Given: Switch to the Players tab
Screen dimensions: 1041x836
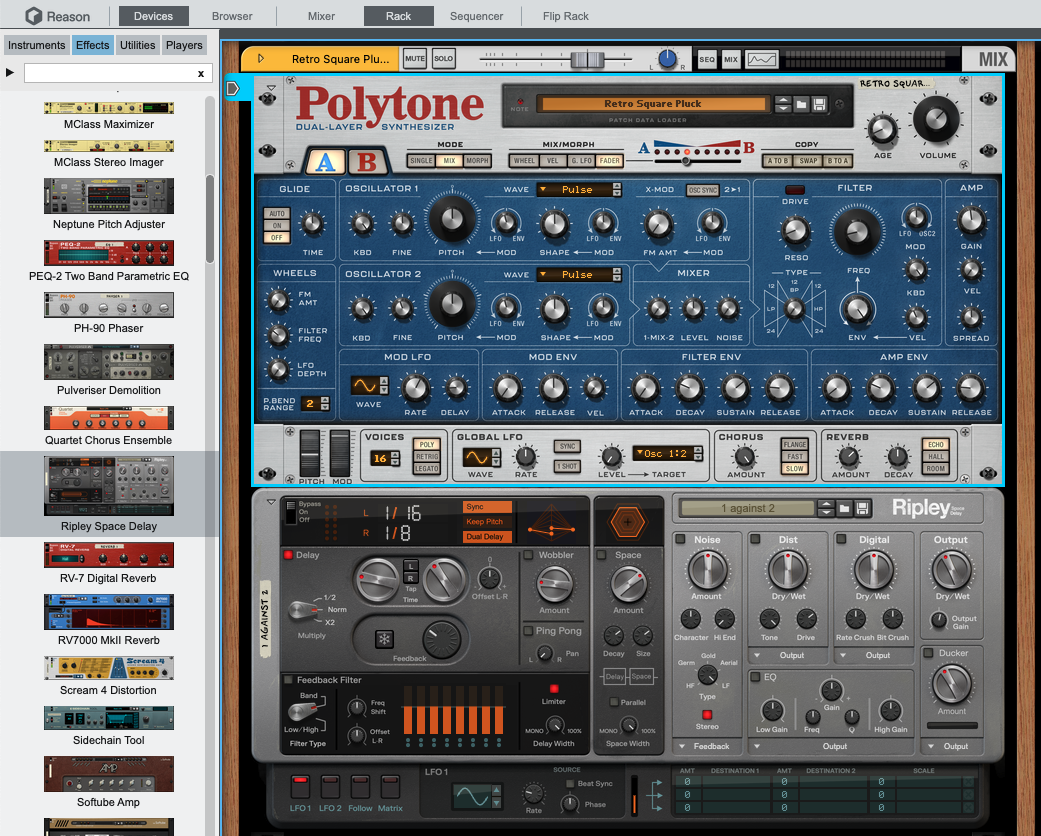Looking at the screenshot, I should [184, 45].
